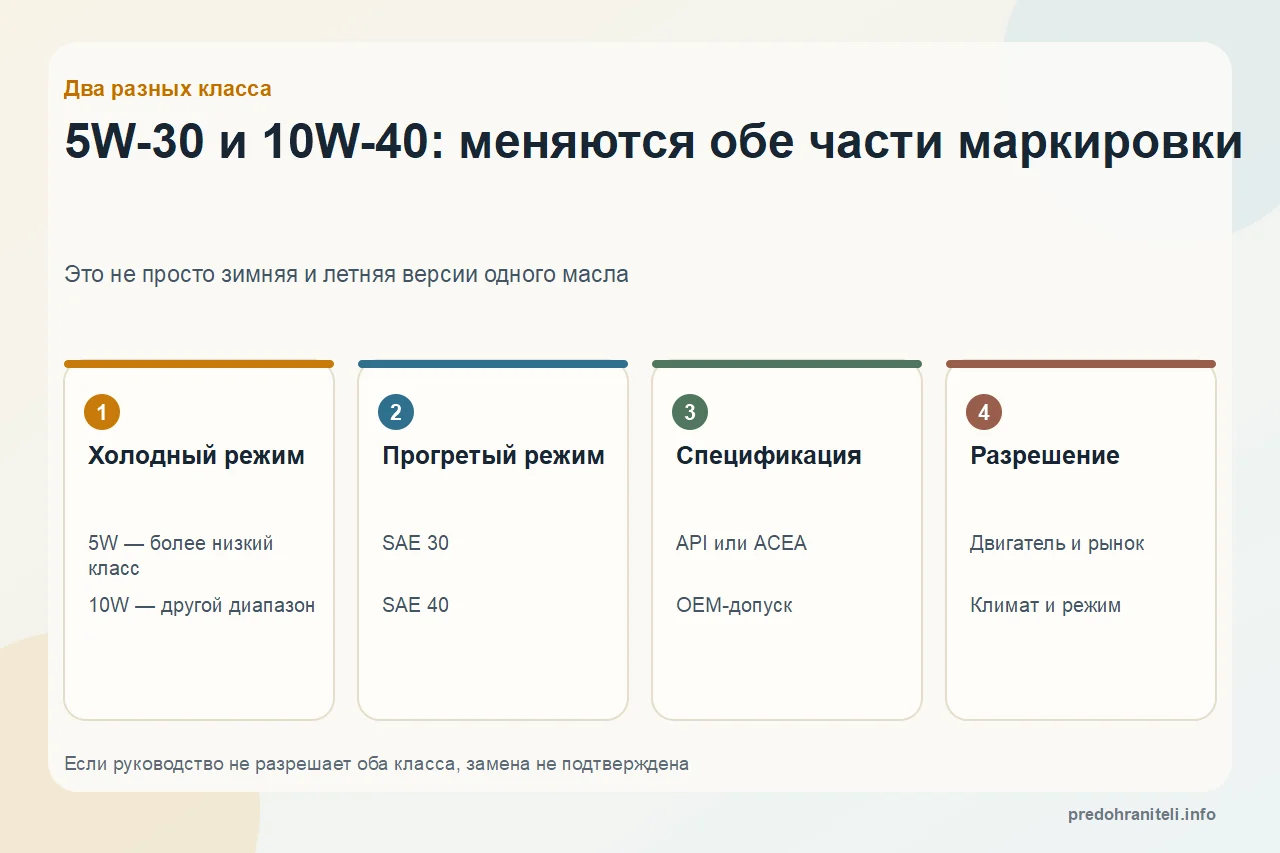Select the heading 'Прогретый режим'
Screen dimensions: 1280x853
[x=493, y=456]
